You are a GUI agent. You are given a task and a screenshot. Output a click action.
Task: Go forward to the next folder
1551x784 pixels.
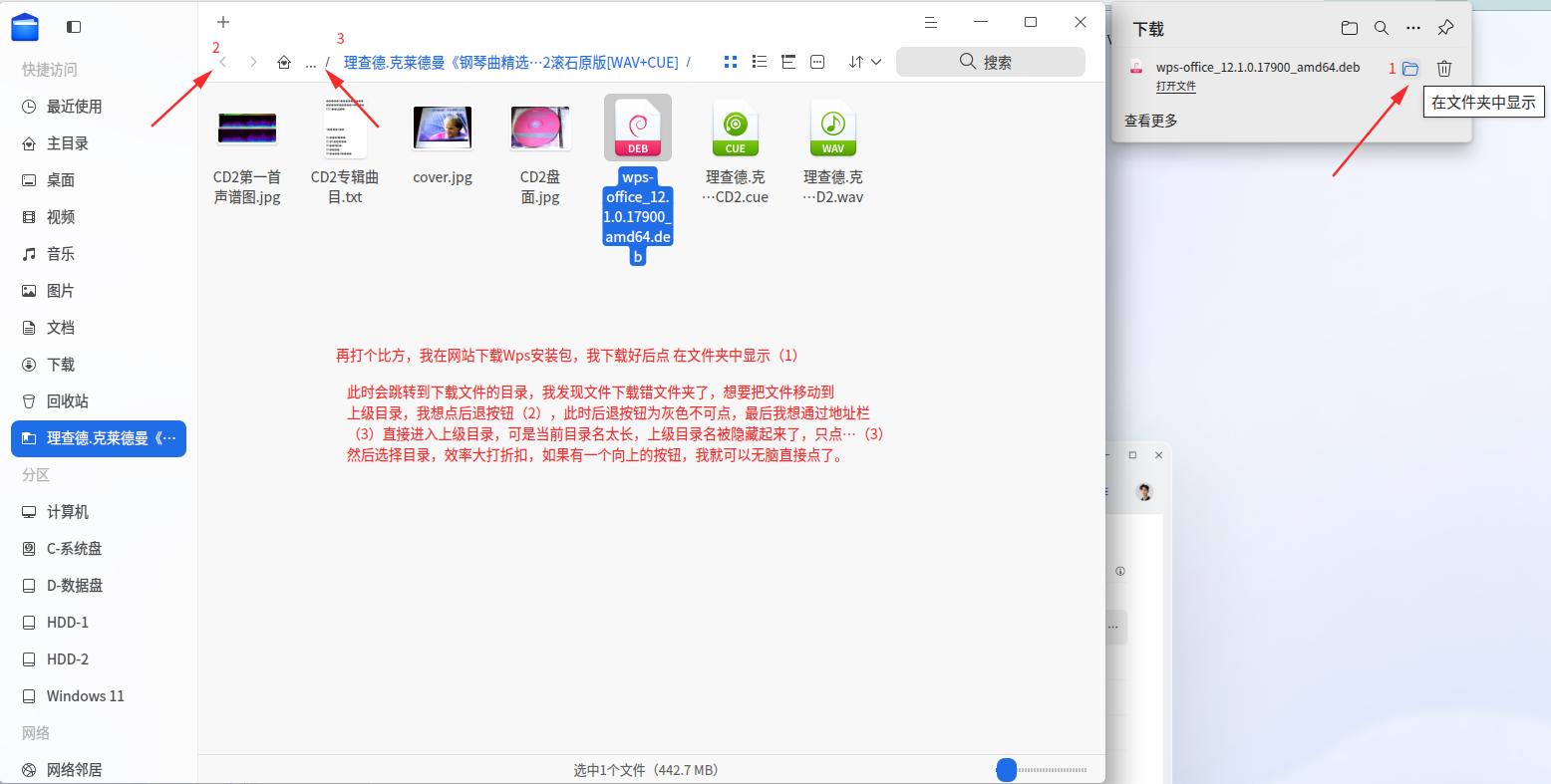[253, 62]
